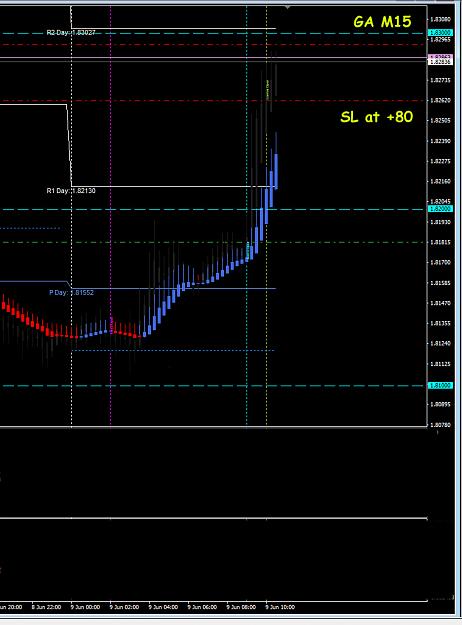Click the 1.81355 price axis value
The image size is (462, 625).
click(x=441, y=323)
